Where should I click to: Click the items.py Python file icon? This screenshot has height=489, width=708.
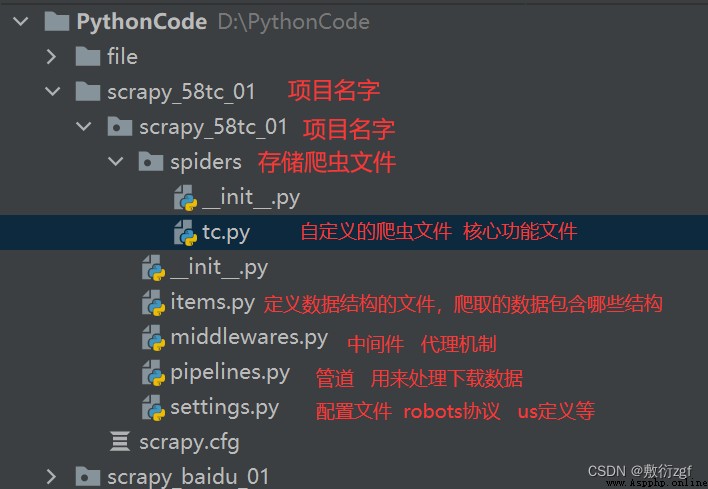[x=154, y=303]
